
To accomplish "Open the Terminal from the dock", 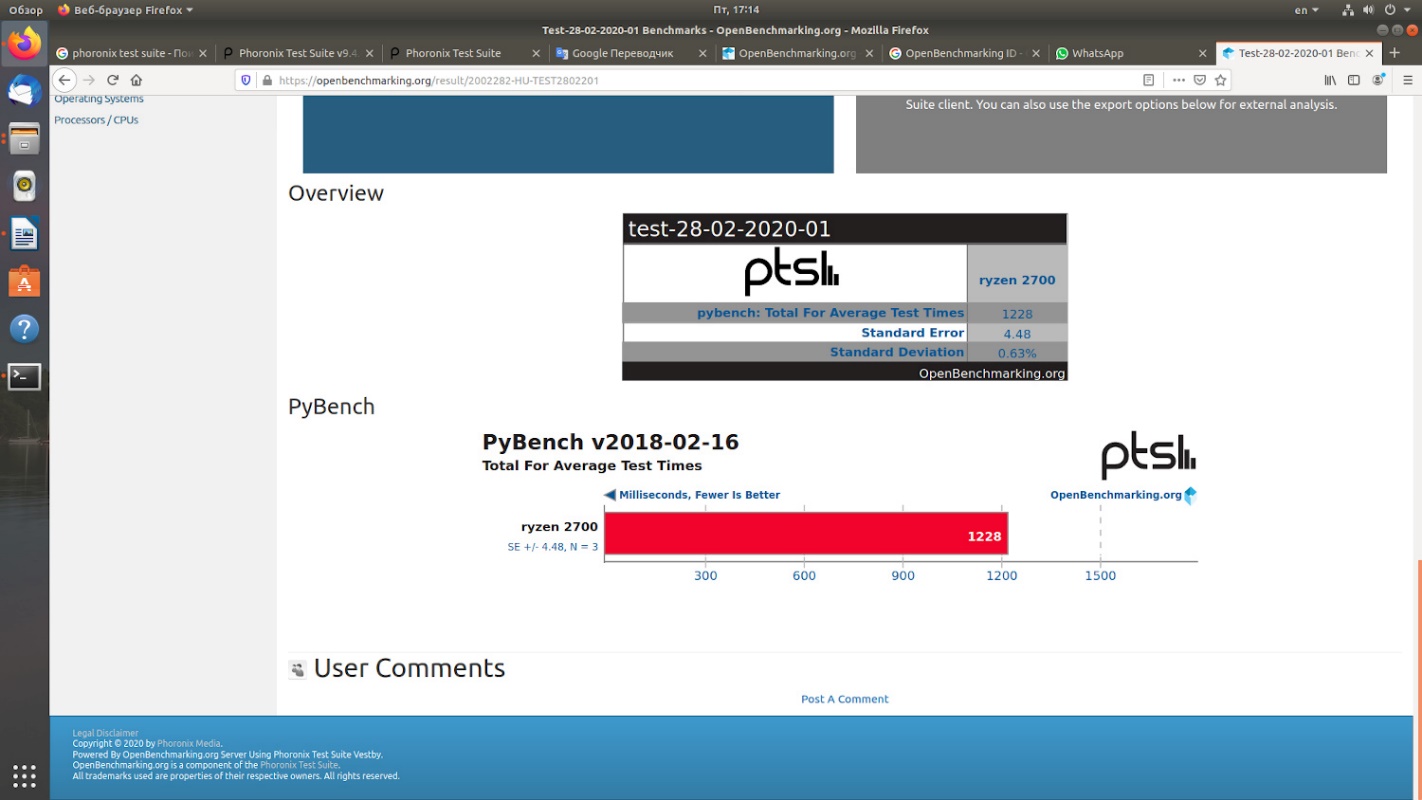I will [x=25, y=377].
